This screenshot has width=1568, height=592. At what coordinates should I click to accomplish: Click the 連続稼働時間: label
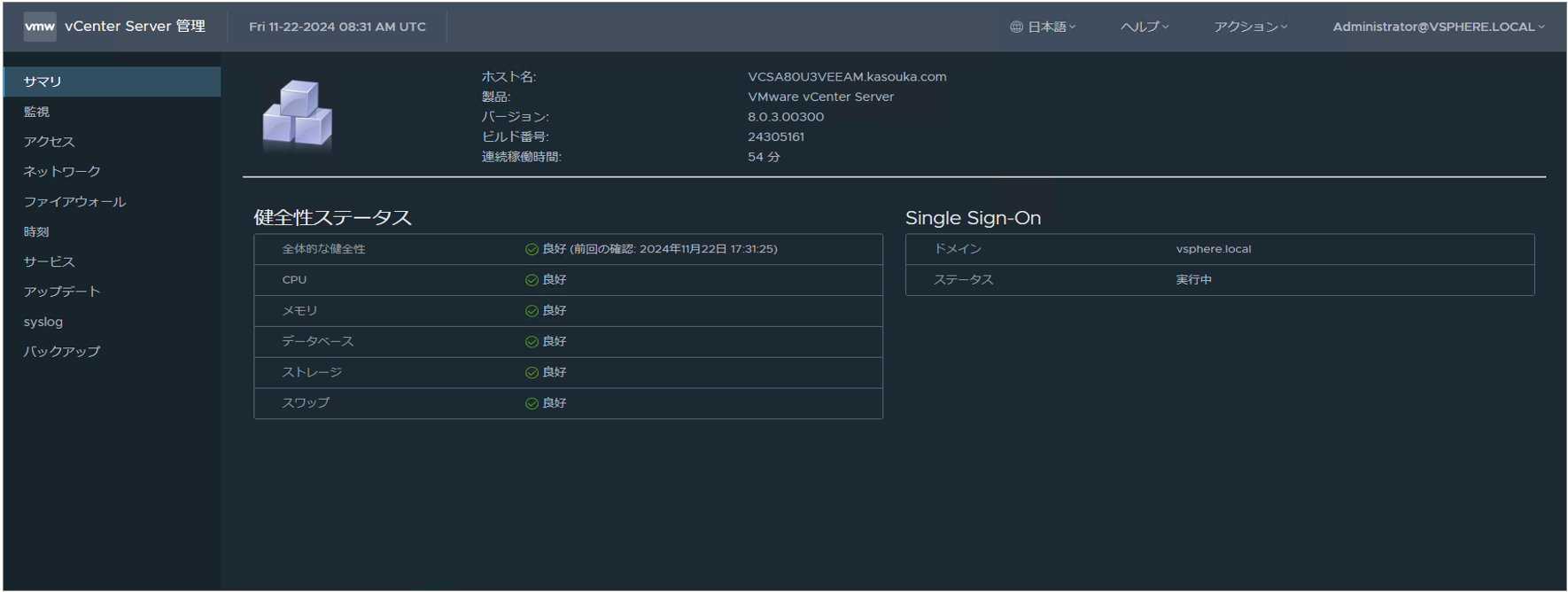point(522,157)
